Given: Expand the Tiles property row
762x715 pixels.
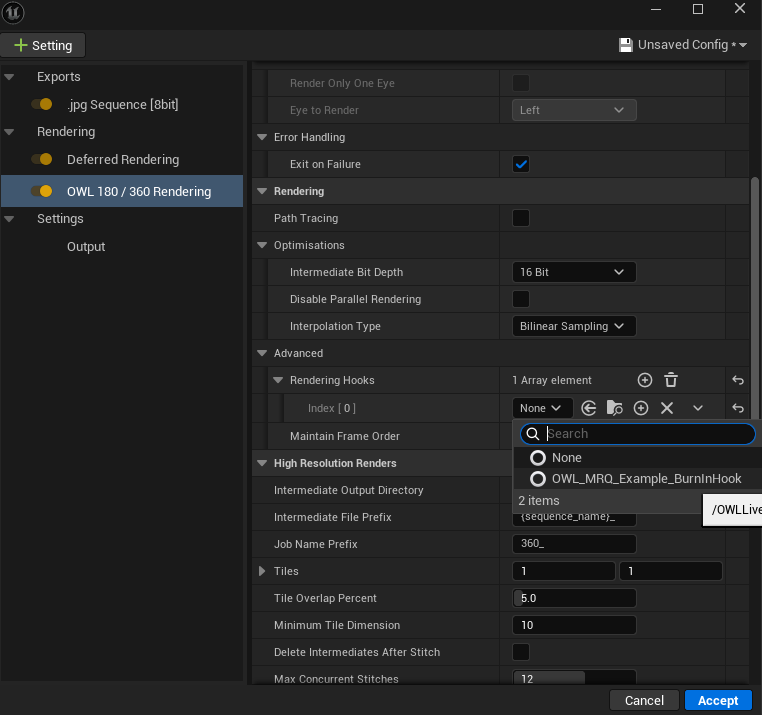Looking at the screenshot, I should 263,571.
